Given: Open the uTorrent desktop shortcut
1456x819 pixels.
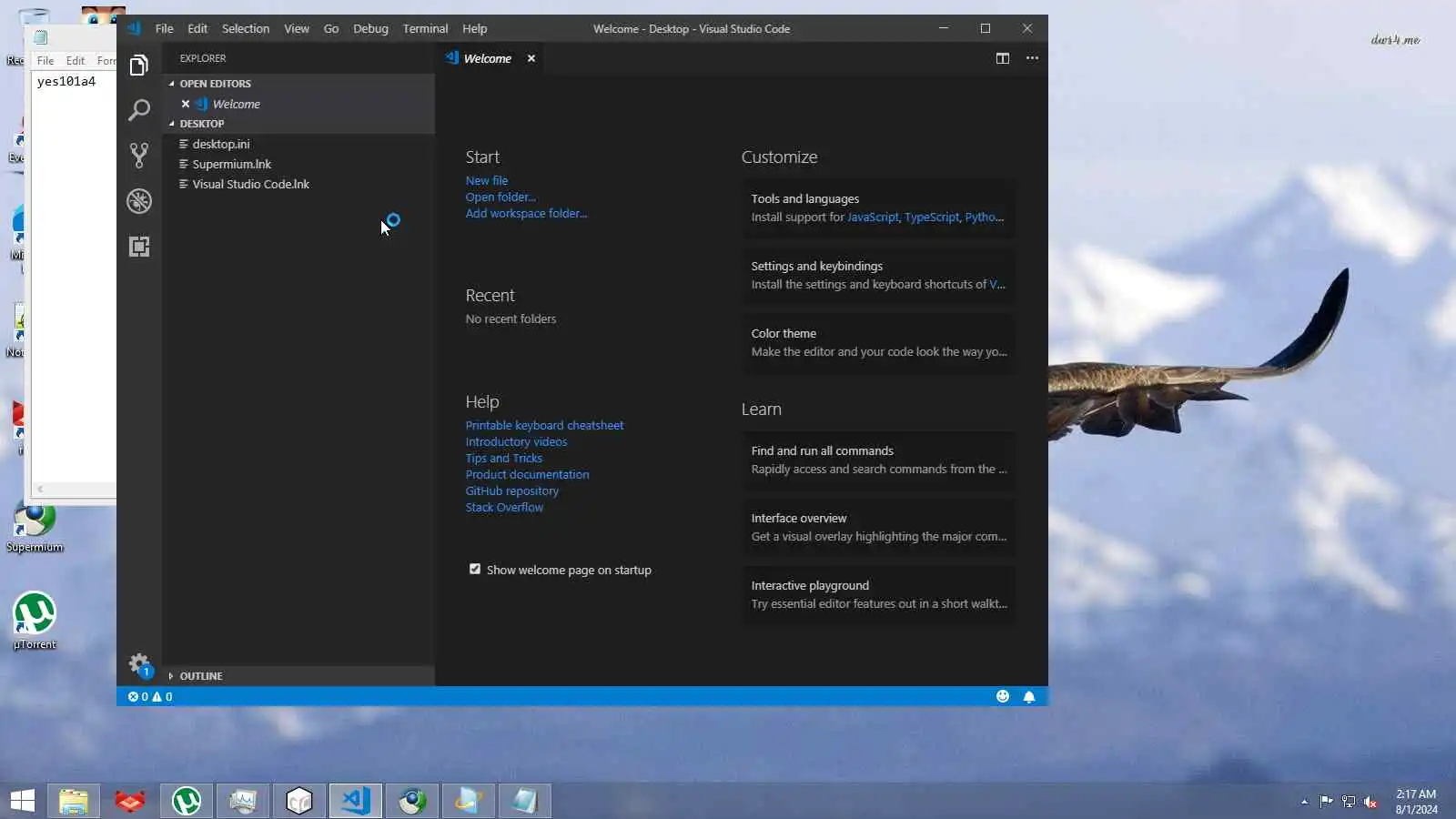Looking at the screenshot, I should tap(35, 620).
